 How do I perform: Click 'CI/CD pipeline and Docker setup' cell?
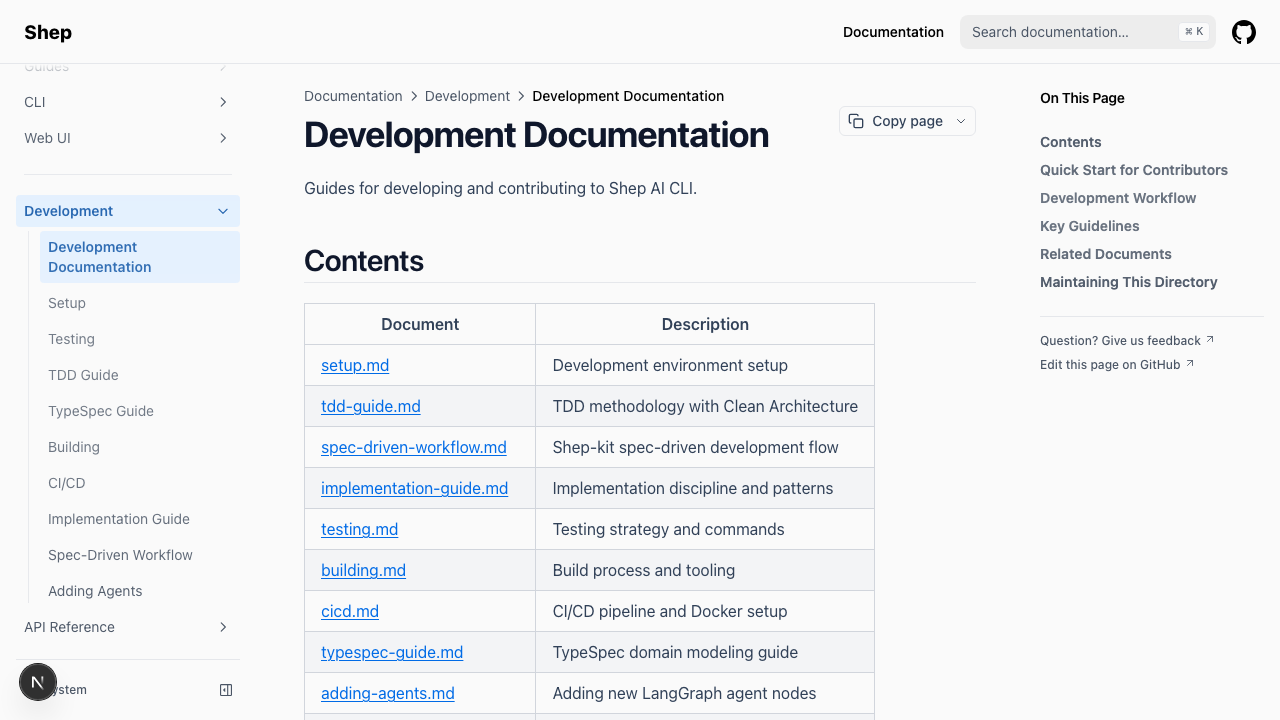pos(705,611)
